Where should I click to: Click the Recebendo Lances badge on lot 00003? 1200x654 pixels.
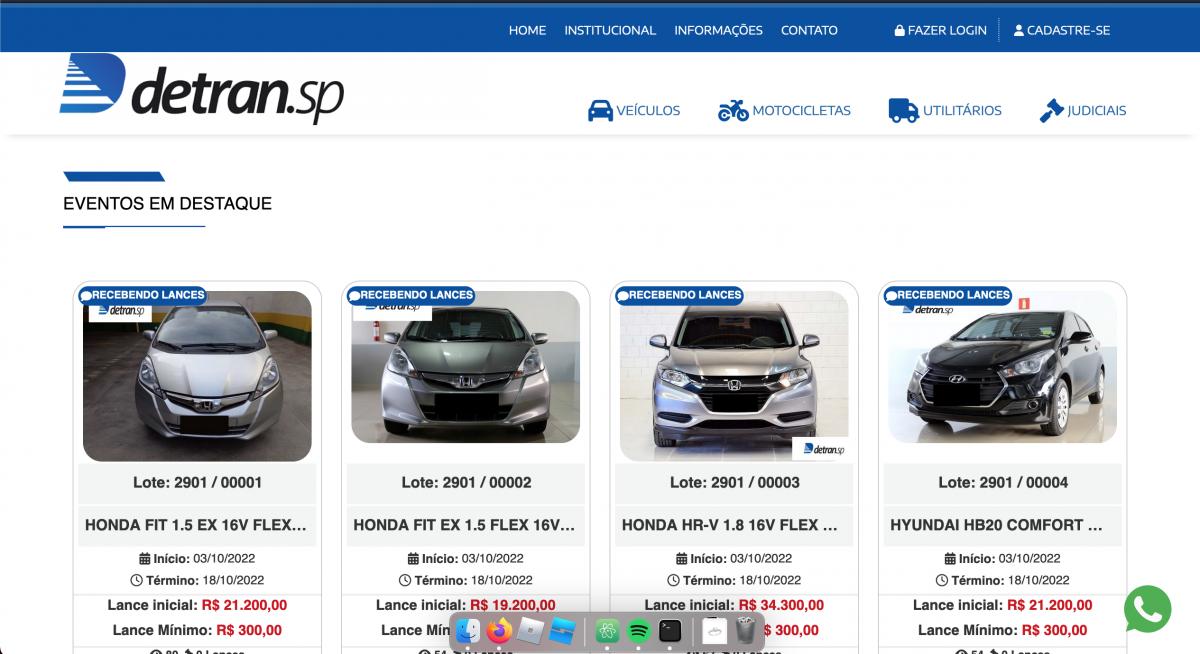679,295
